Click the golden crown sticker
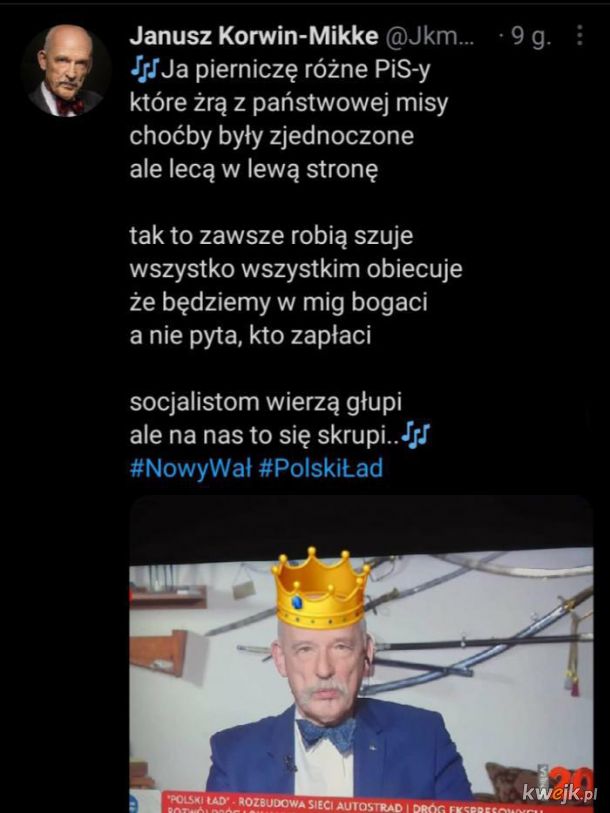The height and width of the screenshot is (813, 610). [320, 587]
